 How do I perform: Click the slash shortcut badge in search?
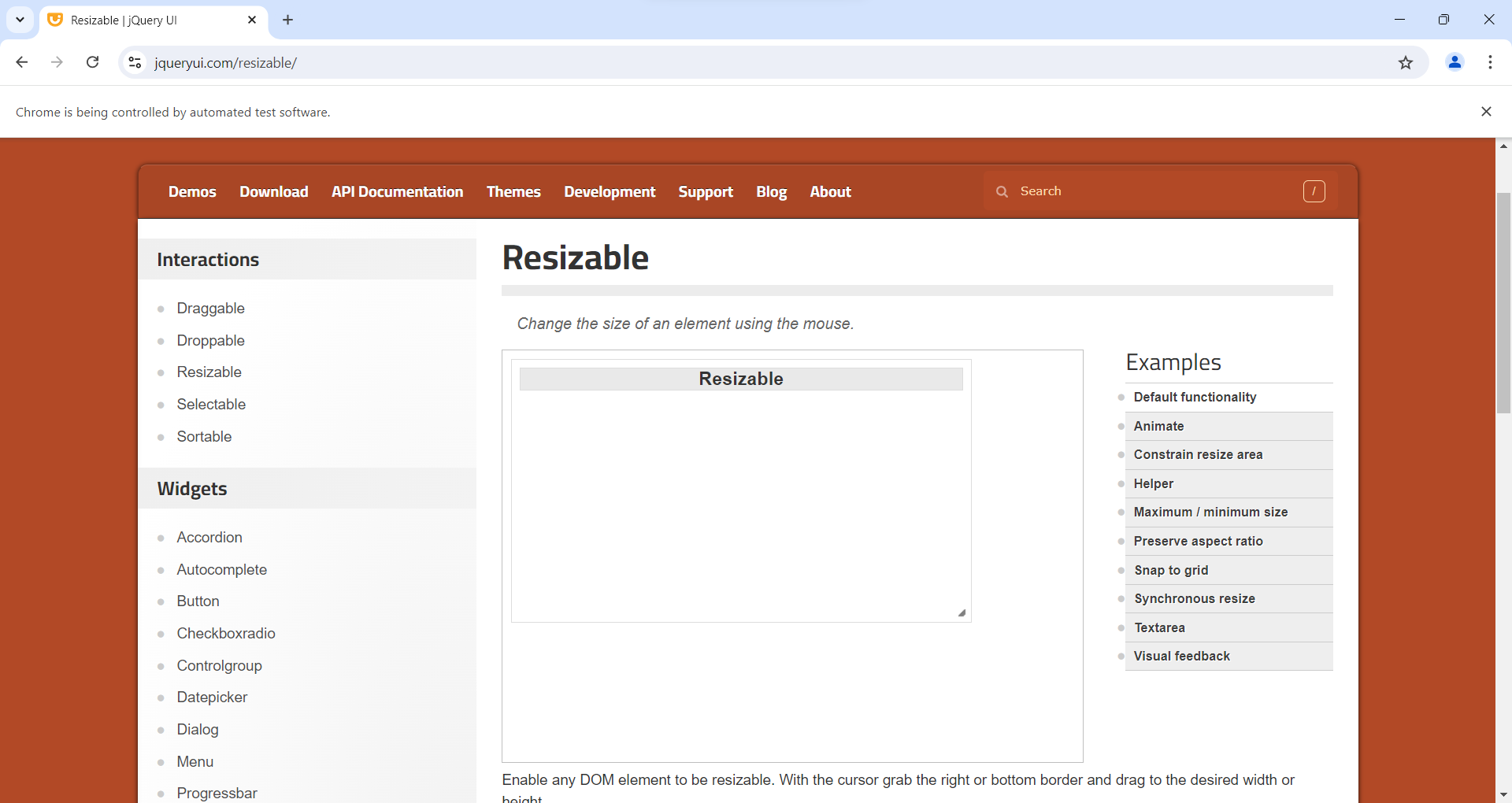1314,191
